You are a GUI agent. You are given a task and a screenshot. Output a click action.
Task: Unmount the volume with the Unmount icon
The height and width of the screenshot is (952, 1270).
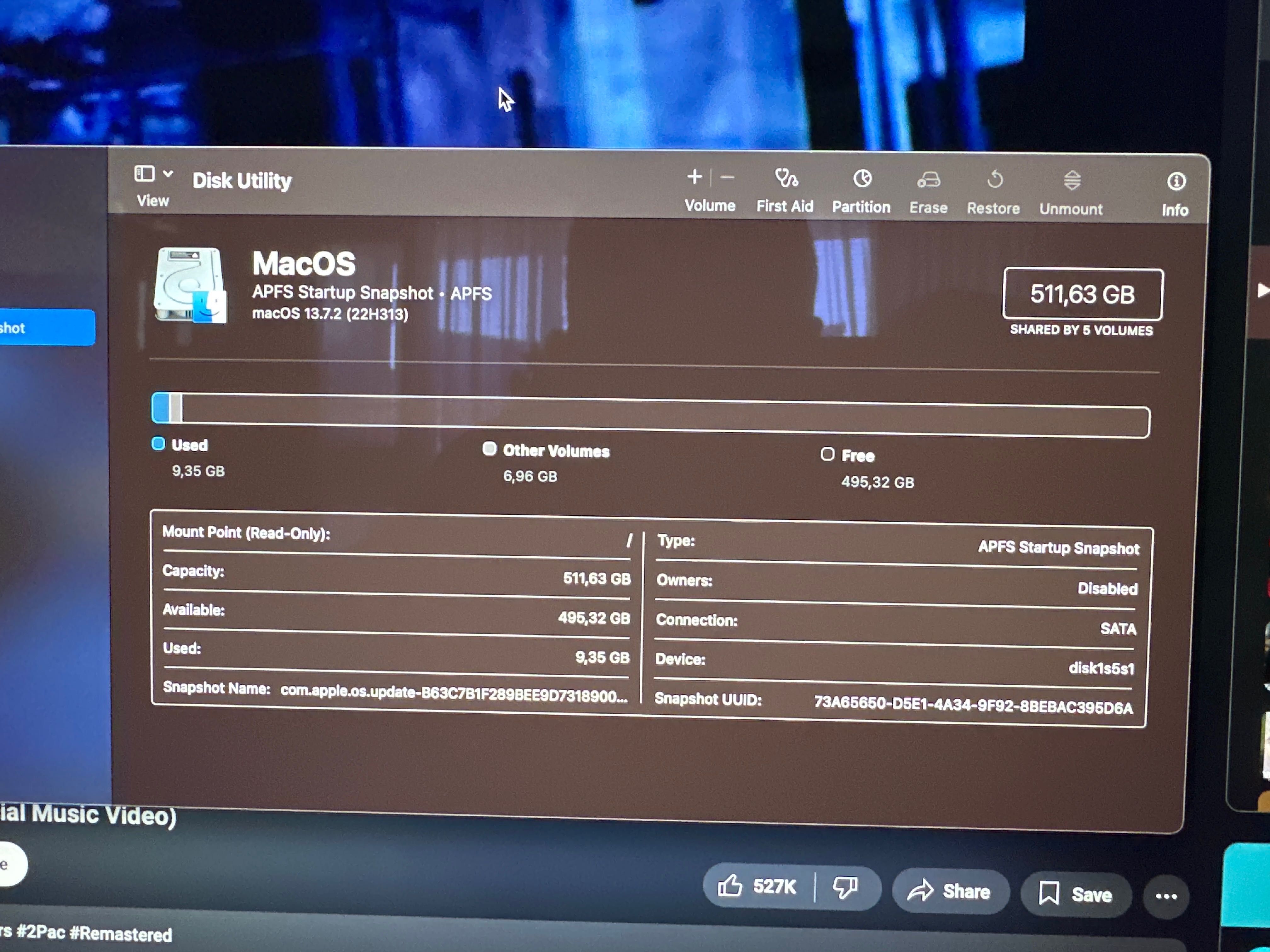click(x=1072, y=181)
